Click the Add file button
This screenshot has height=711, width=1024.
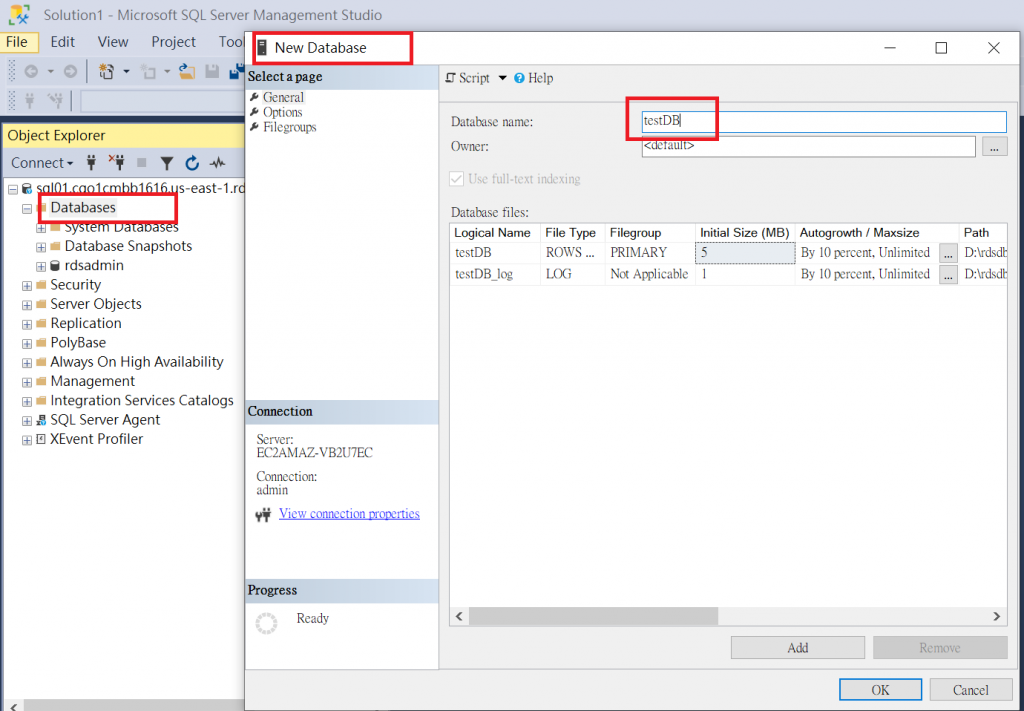(x=797, y=648)
